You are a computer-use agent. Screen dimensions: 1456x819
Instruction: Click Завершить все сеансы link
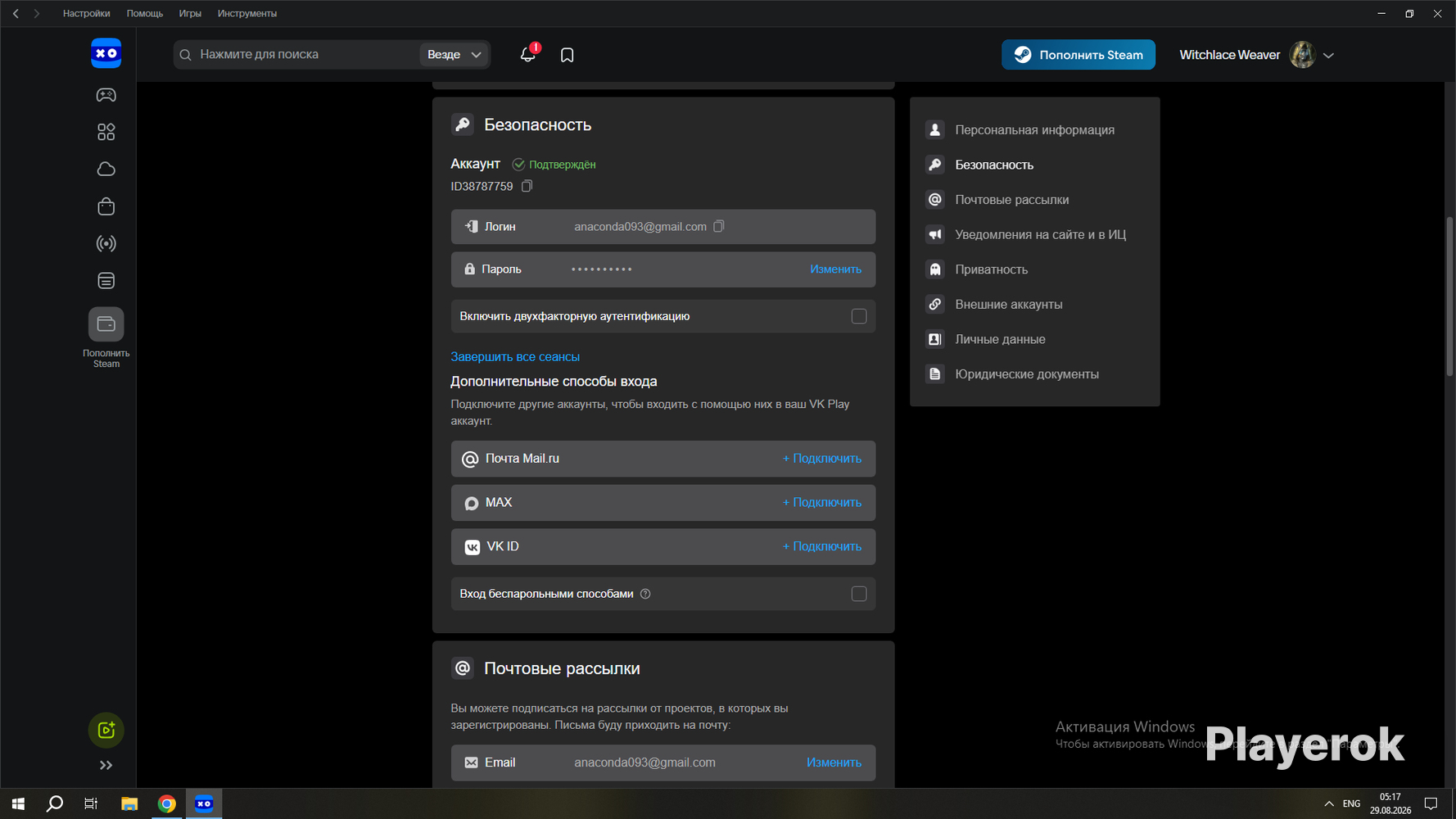pos(515,357)
